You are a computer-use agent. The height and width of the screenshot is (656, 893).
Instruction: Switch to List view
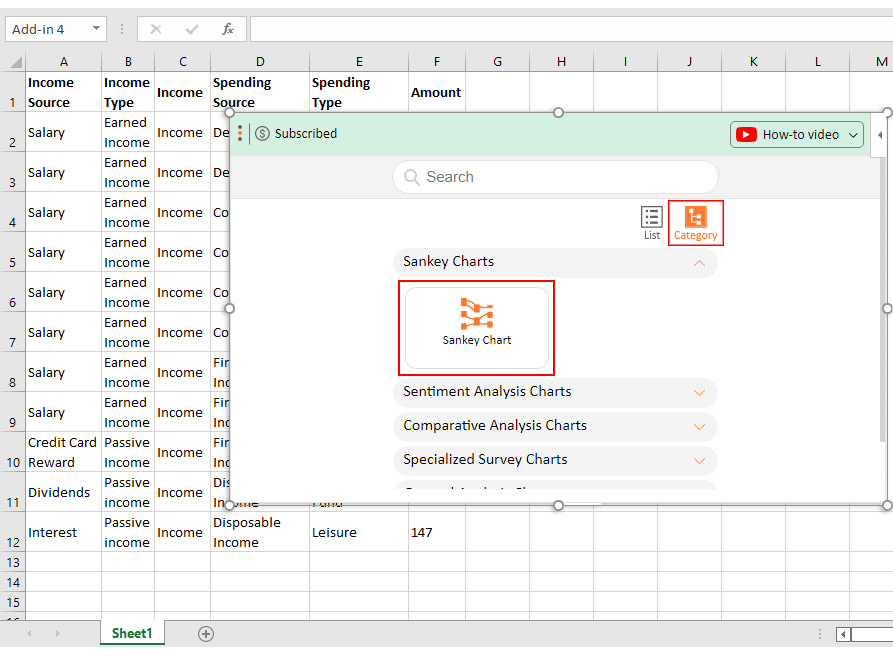652,223
